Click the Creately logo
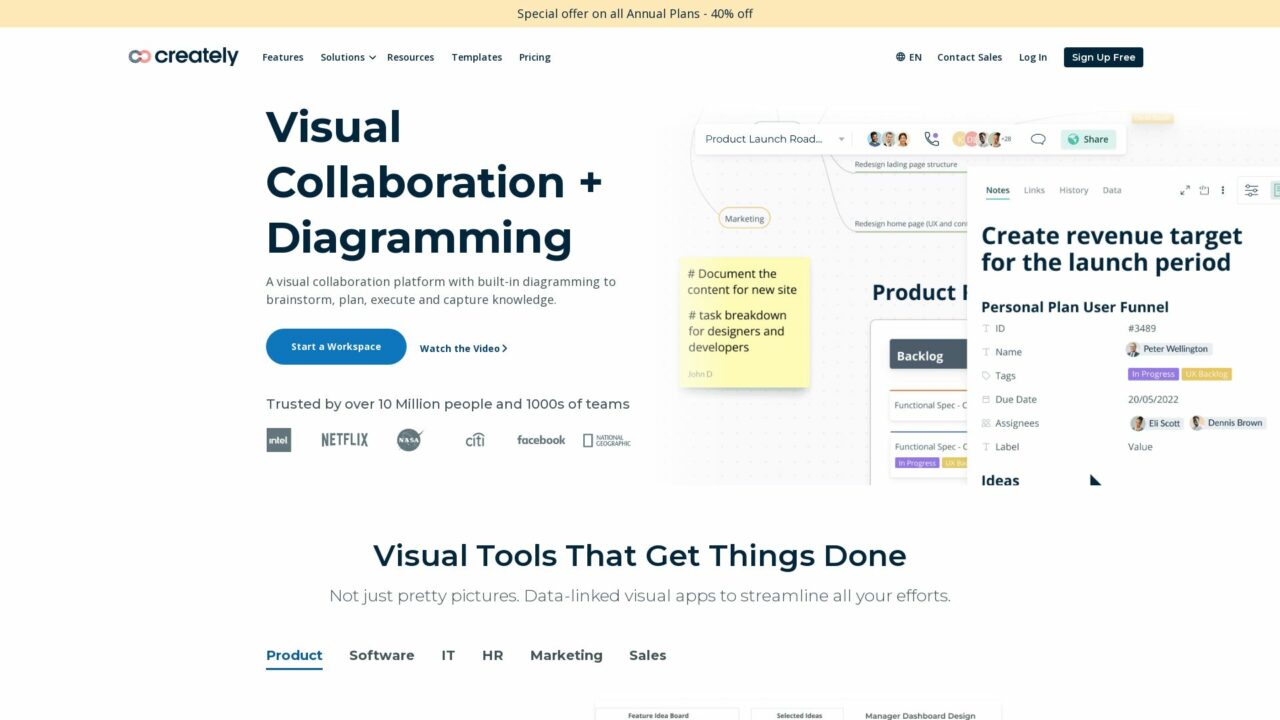 pos(183,57)
